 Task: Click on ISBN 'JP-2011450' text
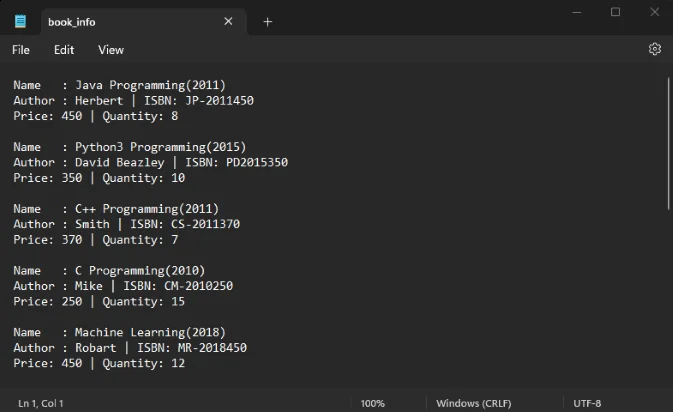tap(219, 100)
